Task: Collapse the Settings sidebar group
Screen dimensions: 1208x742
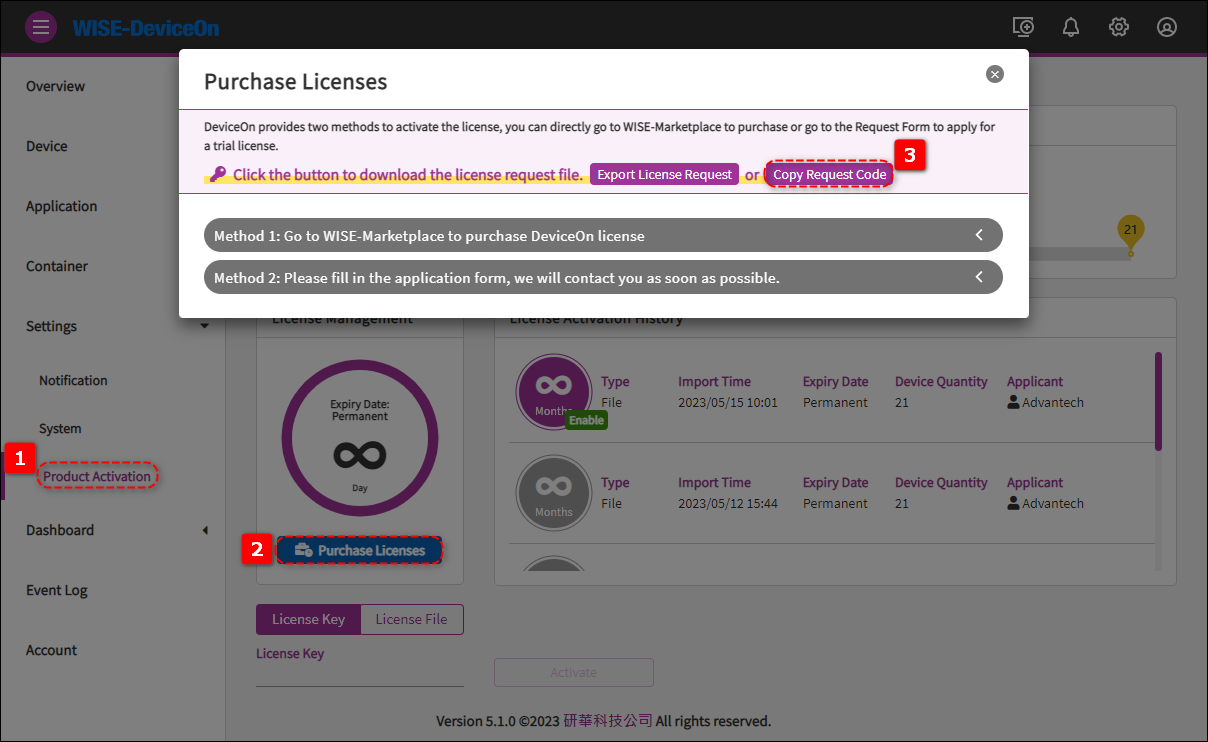Action: click(205, 326)
